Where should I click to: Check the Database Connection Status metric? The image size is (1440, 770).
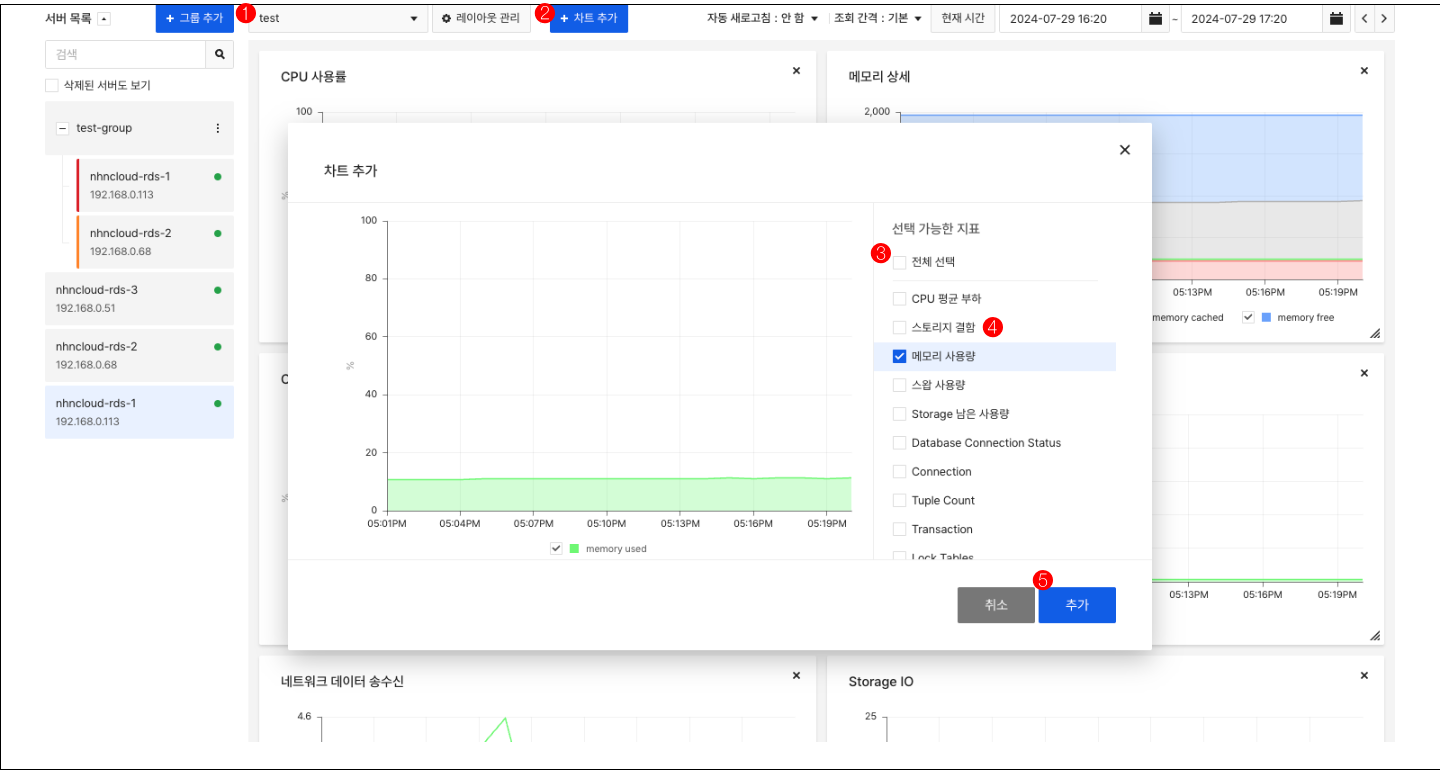point(899,443)
